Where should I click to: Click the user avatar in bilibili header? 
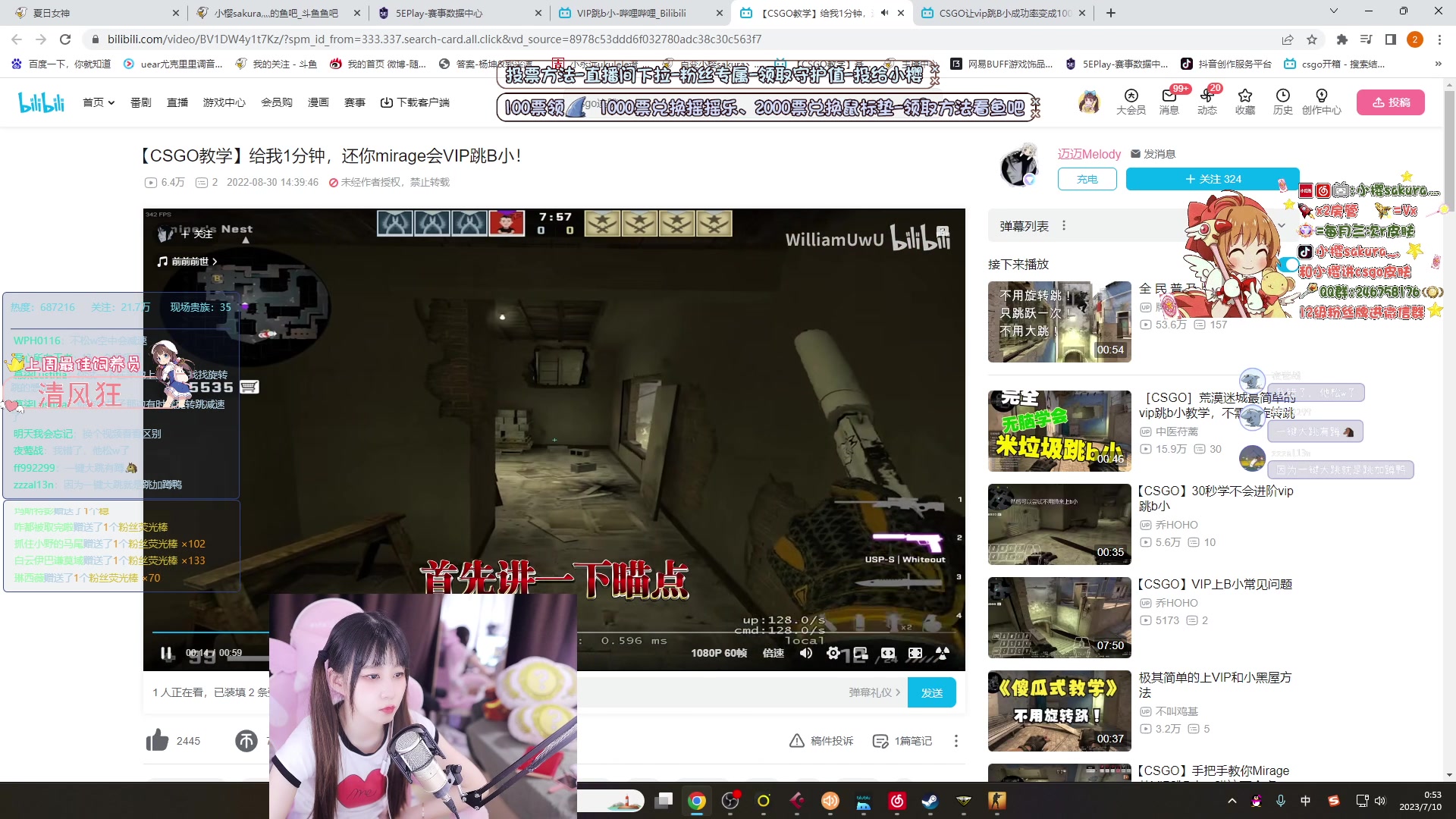pyautogui.click(x=1089, y=102)
